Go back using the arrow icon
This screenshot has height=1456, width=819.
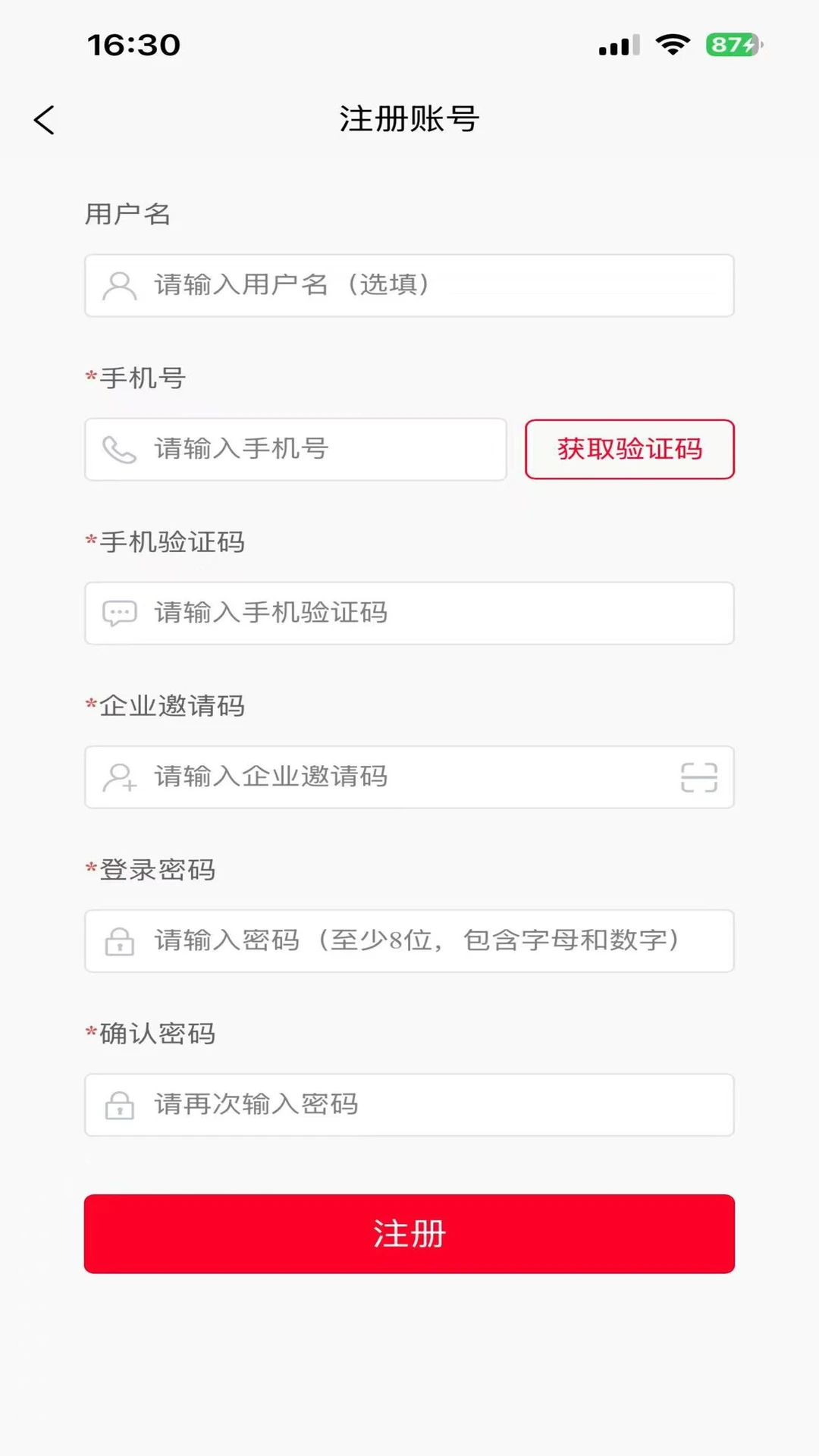(x=44, y=120)
